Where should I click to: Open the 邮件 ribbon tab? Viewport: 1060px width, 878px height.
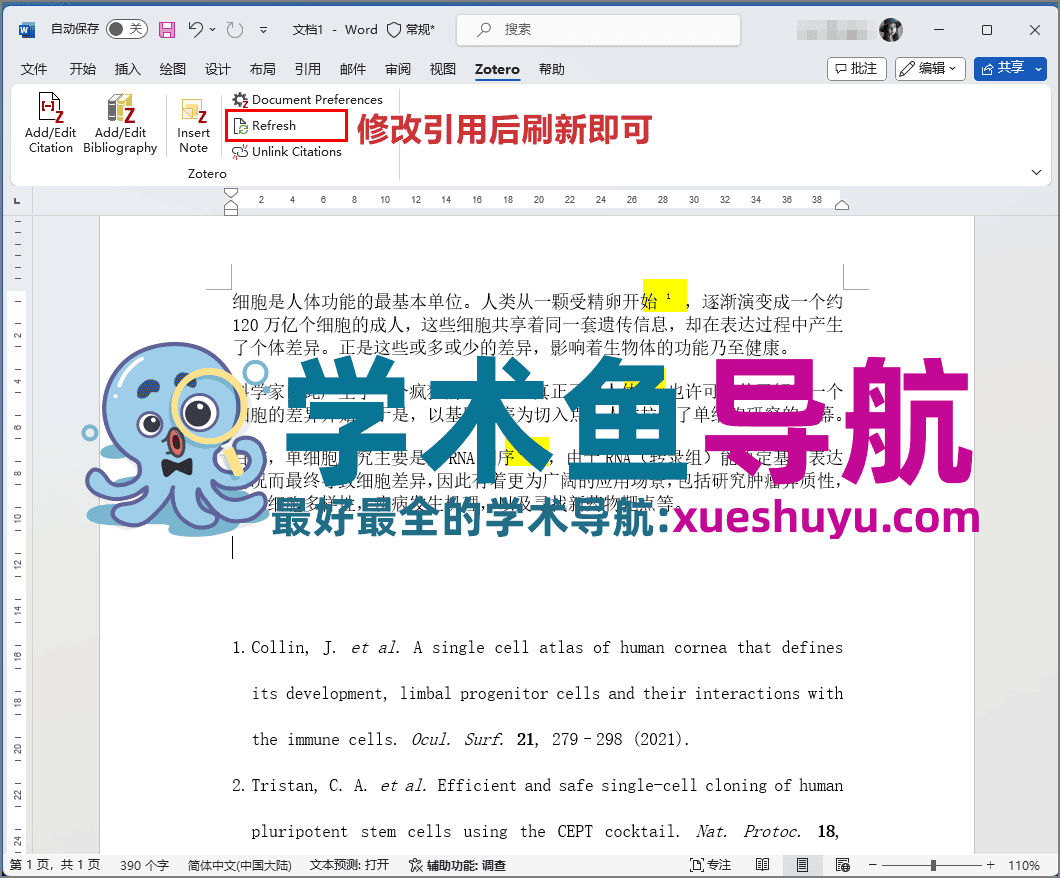tap(352, 69)
